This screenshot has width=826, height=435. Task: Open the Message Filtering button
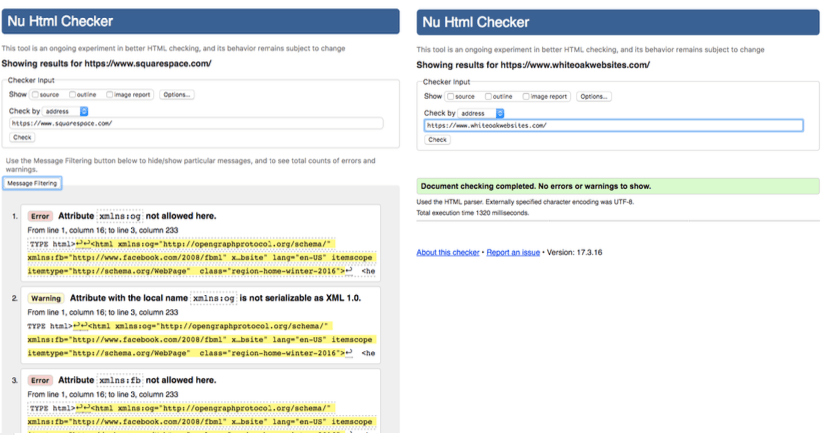[32, 183]
